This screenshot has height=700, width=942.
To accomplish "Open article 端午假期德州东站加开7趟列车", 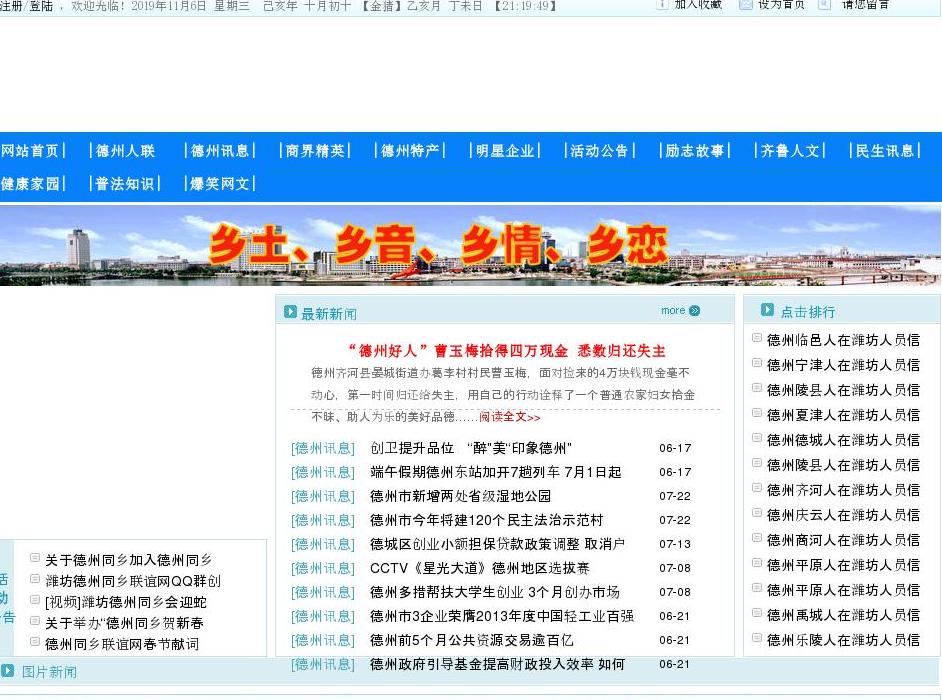I will point(496,472).
